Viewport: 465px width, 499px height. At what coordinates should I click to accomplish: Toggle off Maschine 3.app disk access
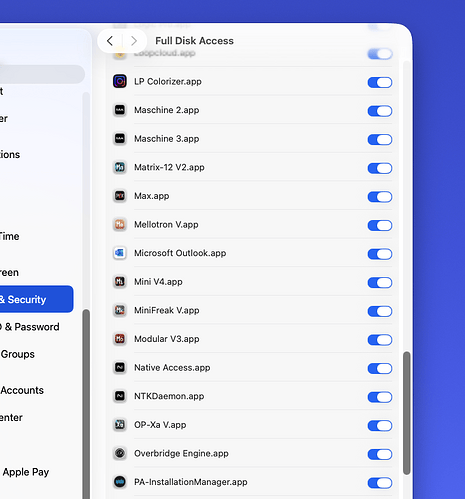[380, 140]
